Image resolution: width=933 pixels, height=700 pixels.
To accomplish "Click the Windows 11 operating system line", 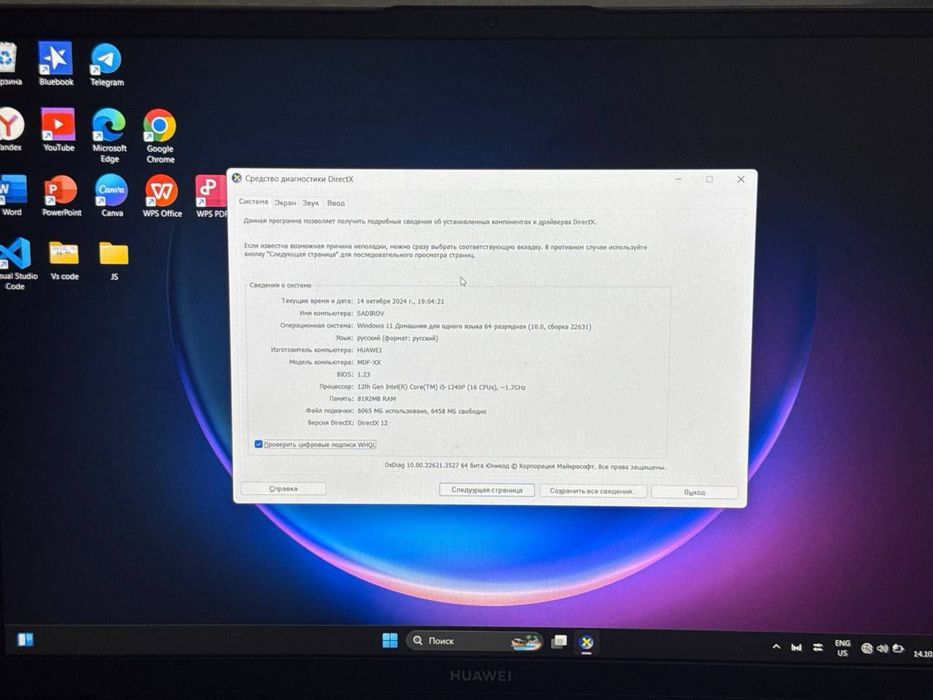I will point(474,326).
